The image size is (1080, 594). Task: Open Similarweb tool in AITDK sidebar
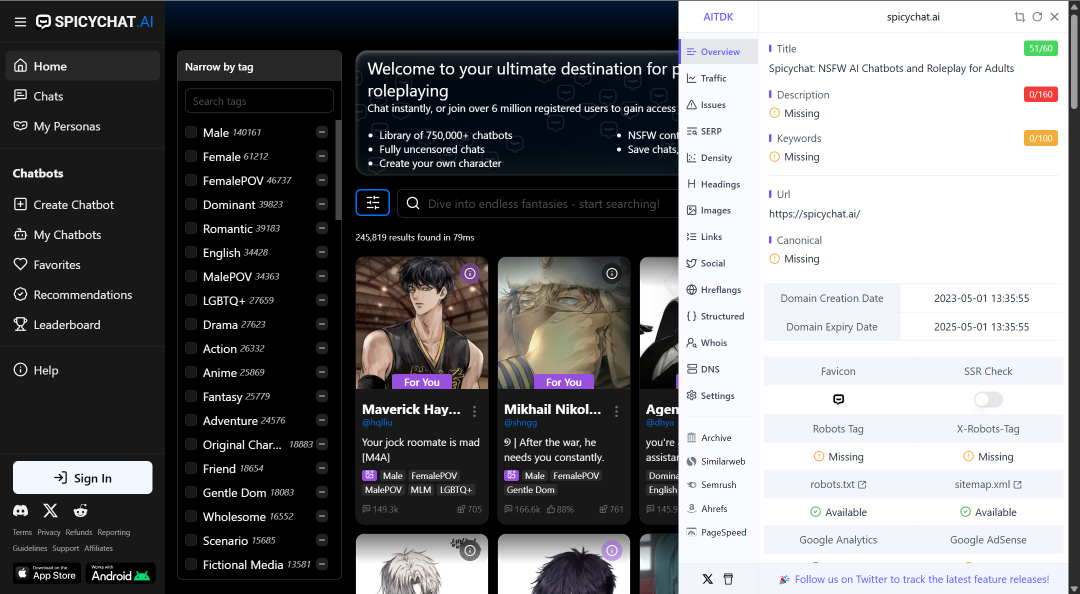tap(716, 461)
